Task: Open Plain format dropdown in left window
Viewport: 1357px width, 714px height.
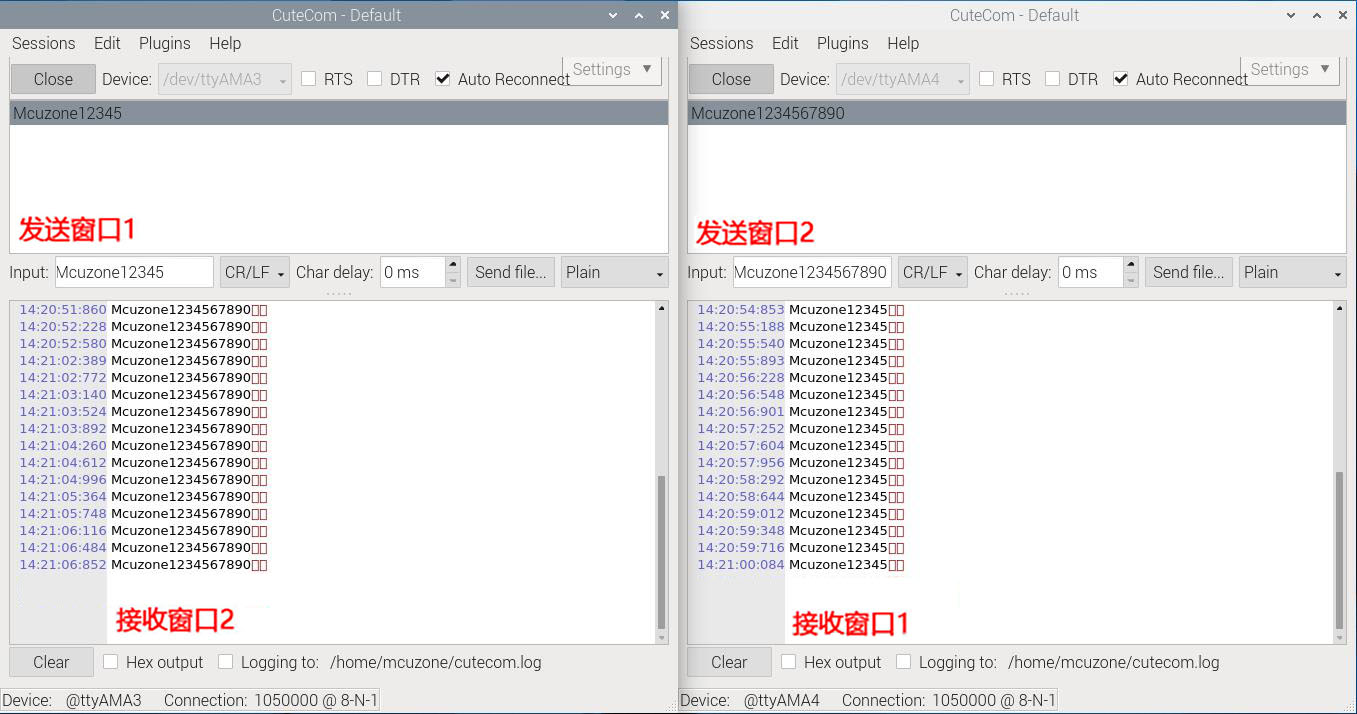Action: click(614, 272)
